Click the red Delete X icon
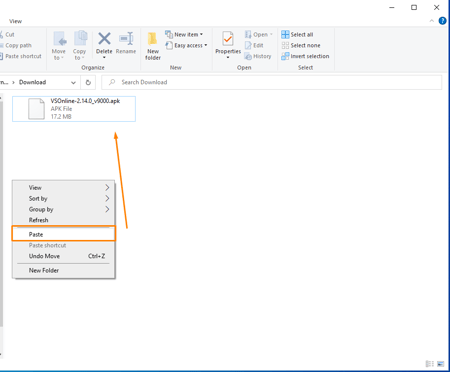Image resolution: width=450 pixels, height=372 pixels. click(x=104, y=39)
